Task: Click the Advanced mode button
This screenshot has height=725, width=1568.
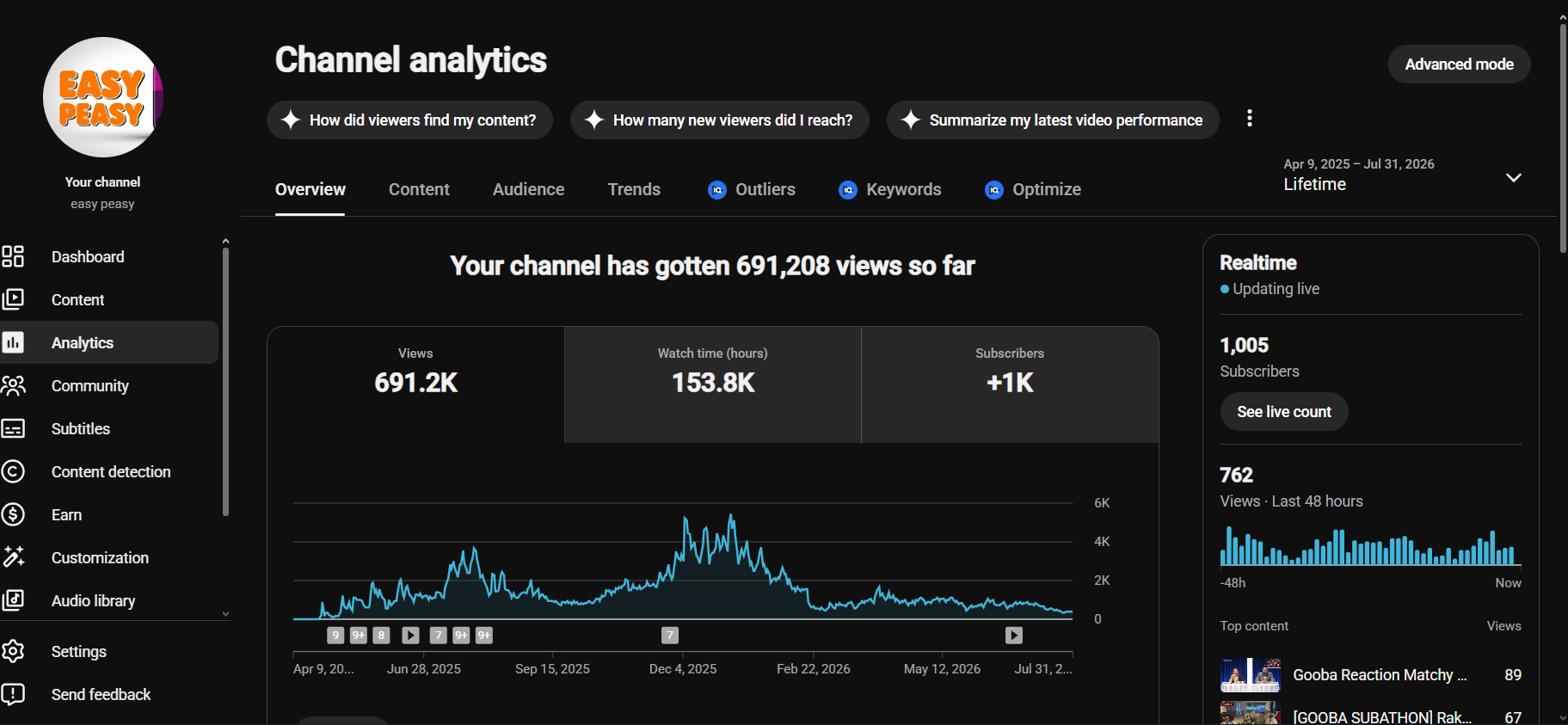Action: (x=1459, y=65)
